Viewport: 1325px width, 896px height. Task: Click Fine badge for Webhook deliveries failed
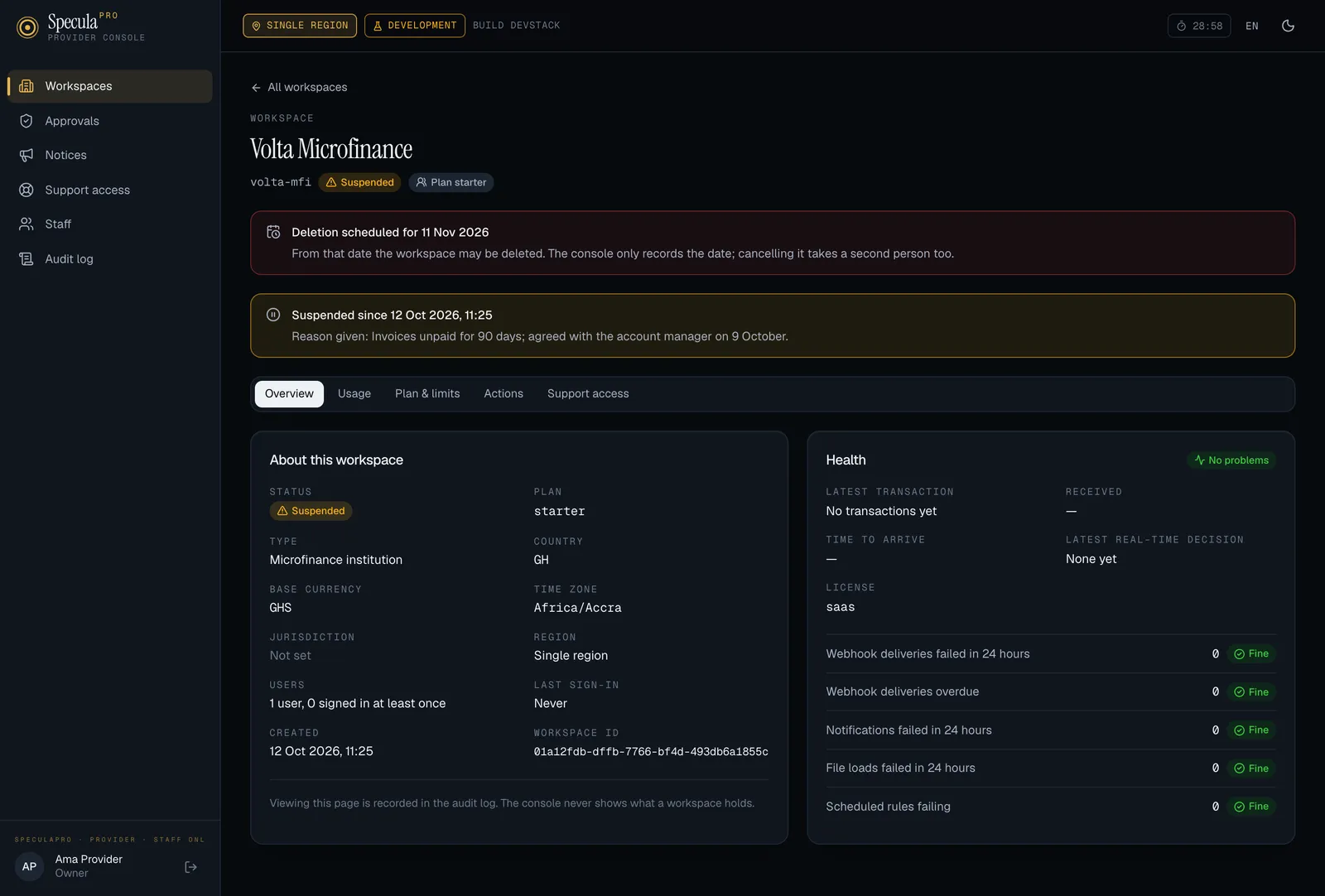point(1251,654)
